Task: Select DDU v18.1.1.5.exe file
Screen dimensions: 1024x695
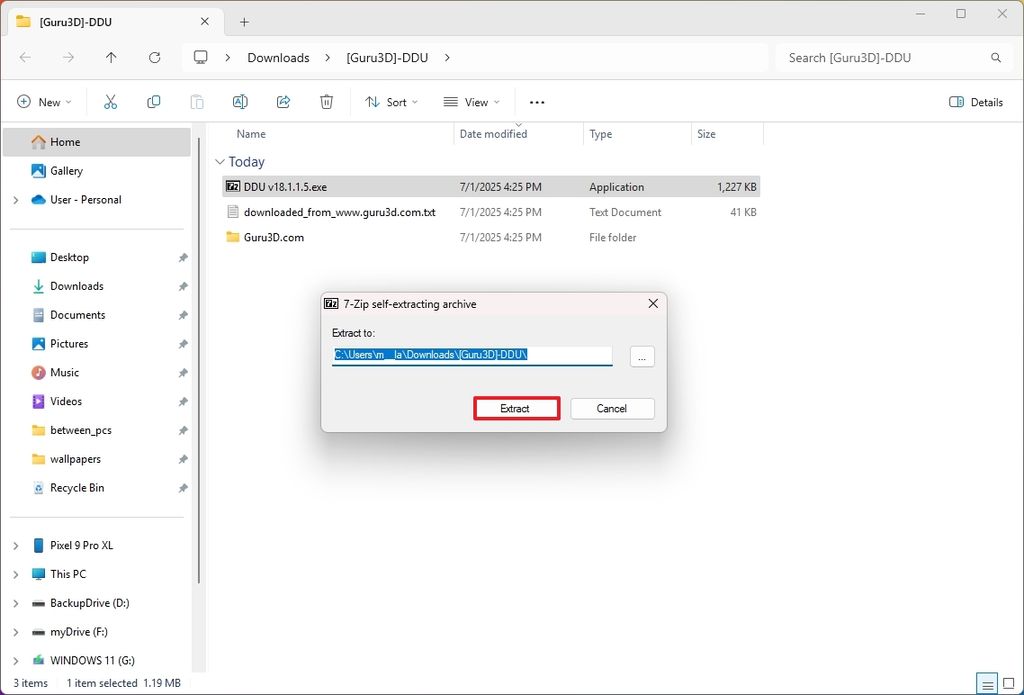Action: click(491, 186)
